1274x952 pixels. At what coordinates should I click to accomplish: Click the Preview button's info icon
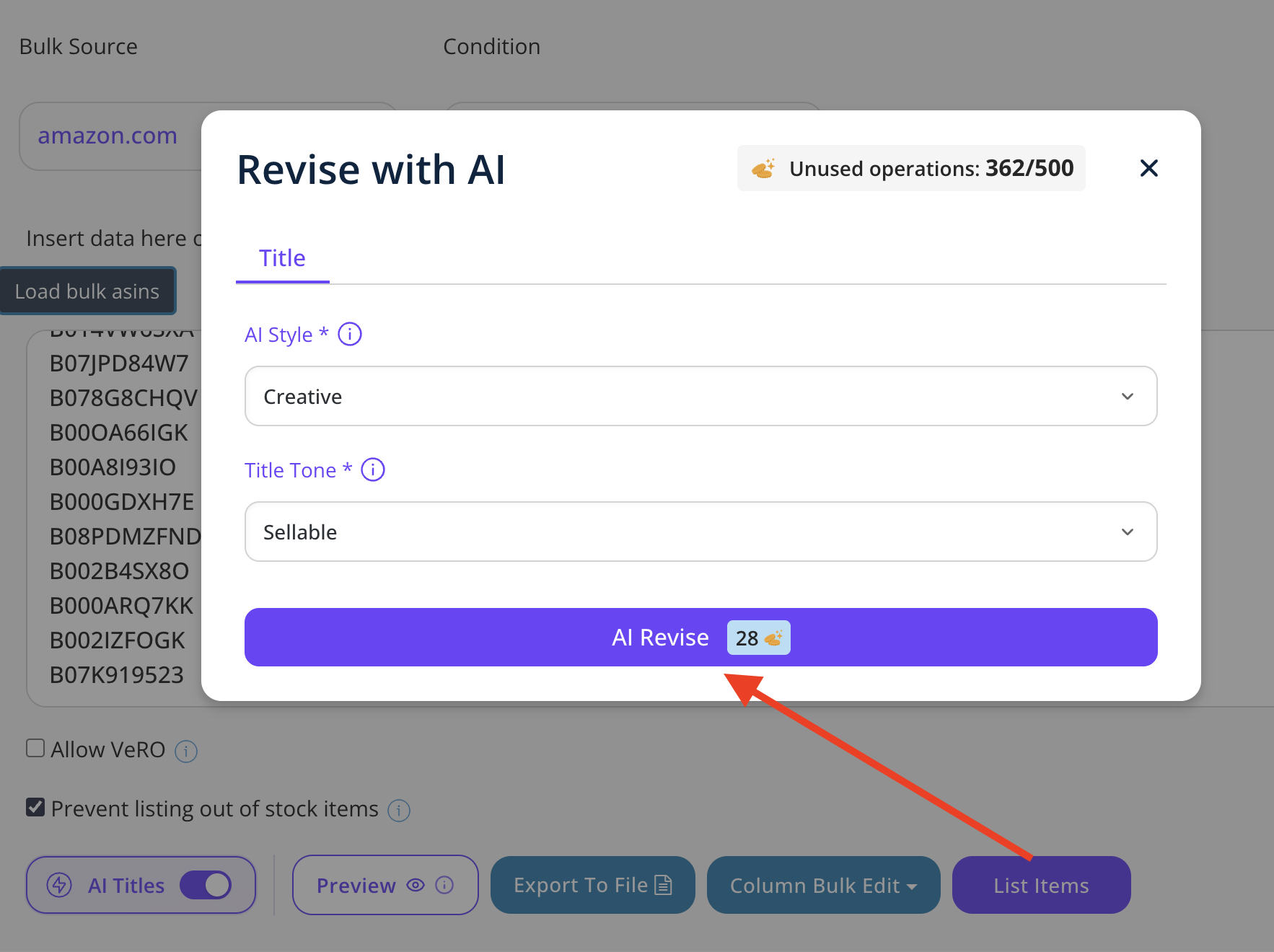click(x=445, y=885)
